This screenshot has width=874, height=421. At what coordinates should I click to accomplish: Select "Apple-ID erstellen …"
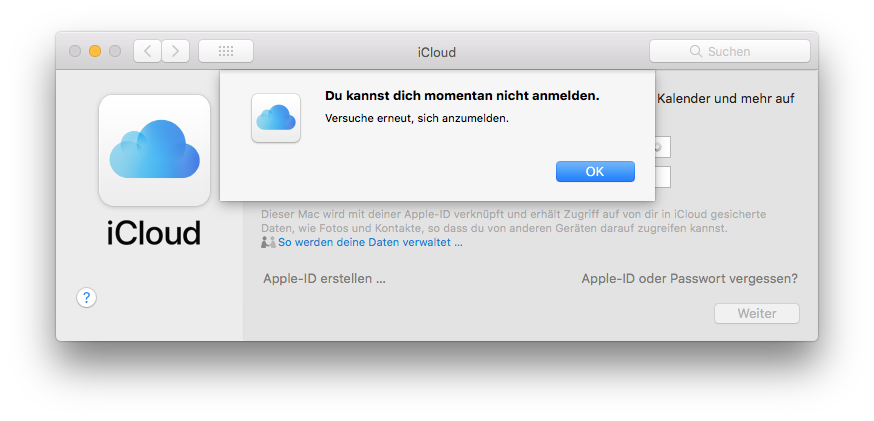pyautogui.click(x=324, y=279)
